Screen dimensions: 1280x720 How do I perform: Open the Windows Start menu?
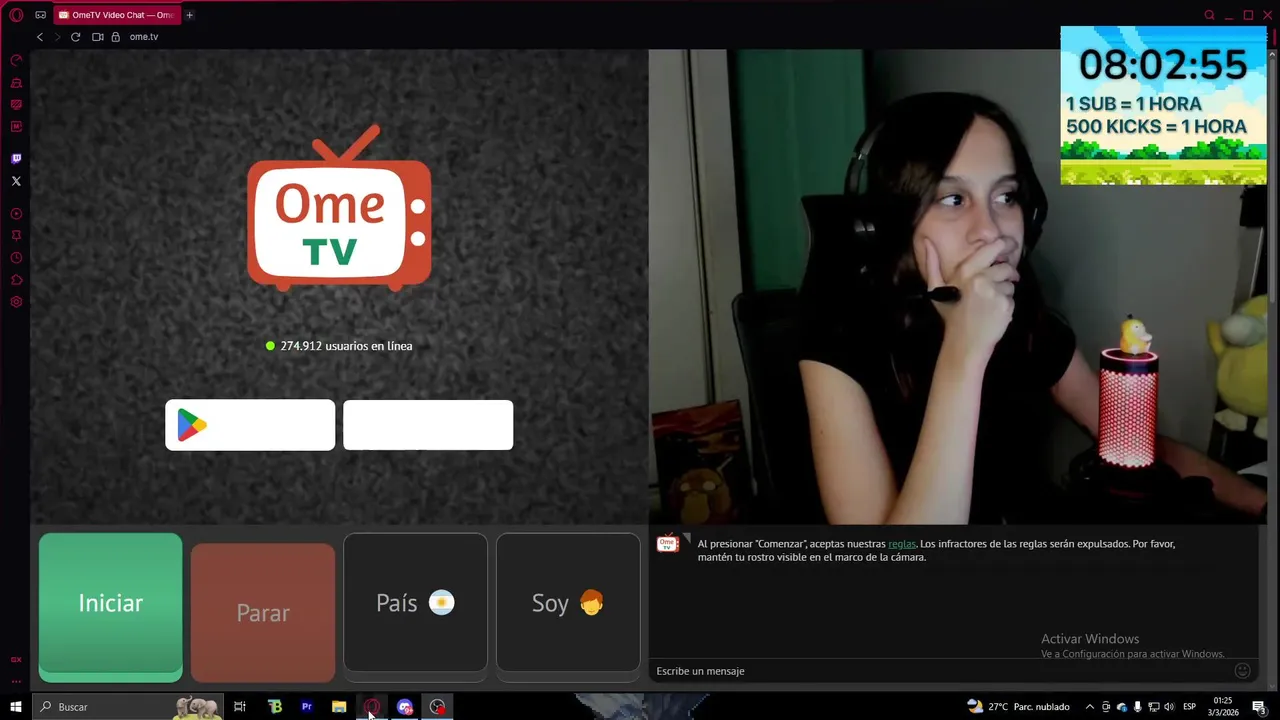(x=16, y=707)
